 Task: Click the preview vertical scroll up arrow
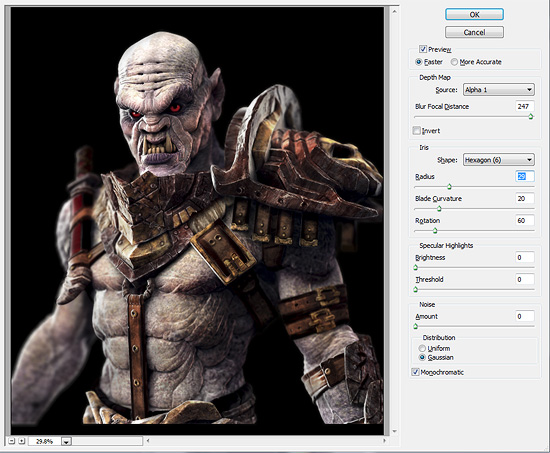[395, 12]
